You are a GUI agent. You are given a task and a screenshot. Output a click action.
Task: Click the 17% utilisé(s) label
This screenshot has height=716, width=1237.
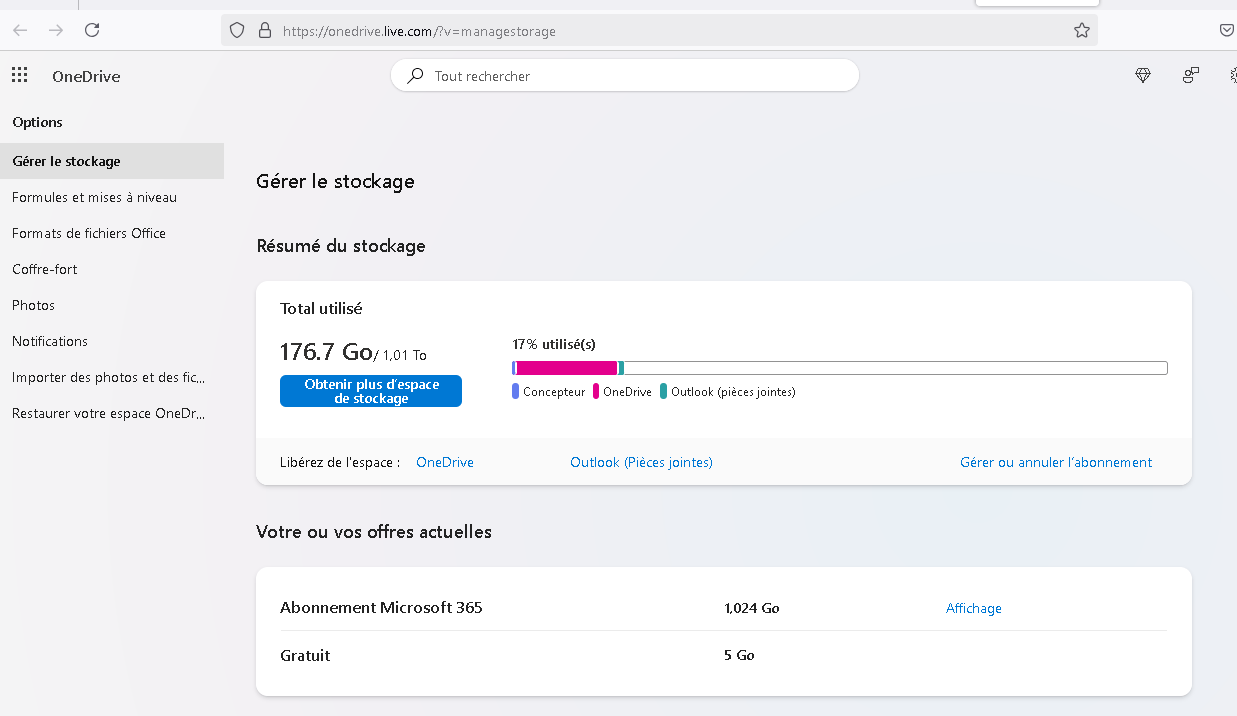click(x=554, y=344)
